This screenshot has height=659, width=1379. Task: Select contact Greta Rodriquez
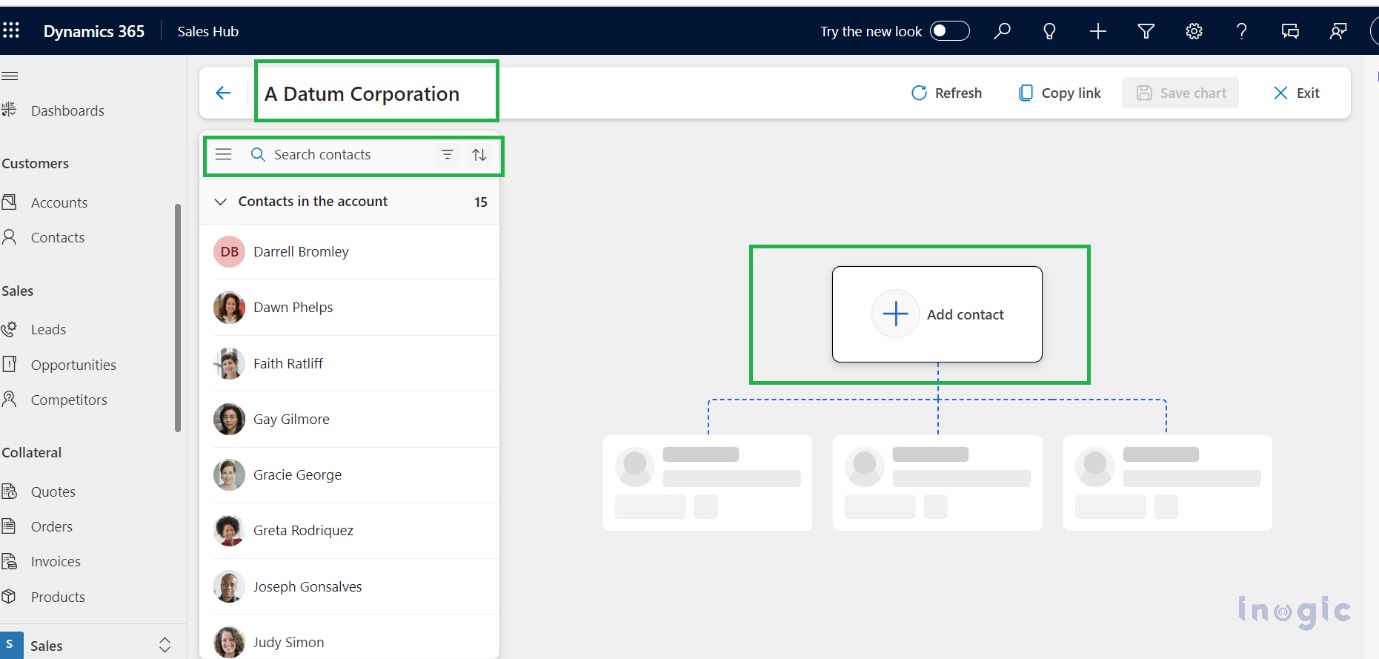pyautogui.click(x=349, y=531)
